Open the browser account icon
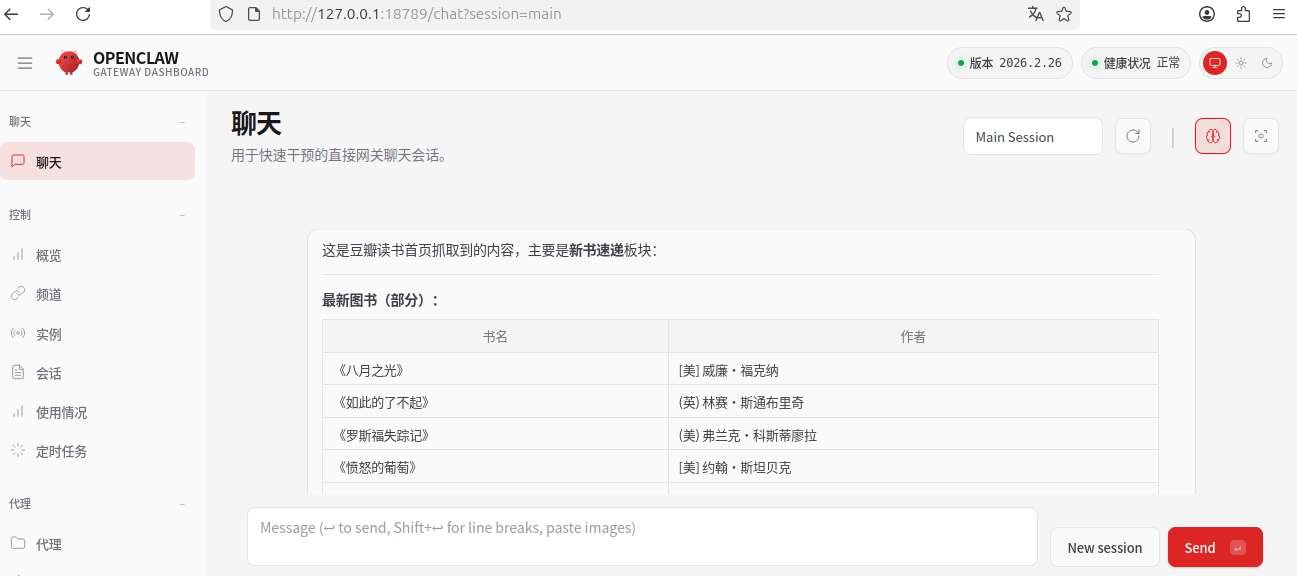This screenshot has height=576, width=1297. [x=1208, y=14]
